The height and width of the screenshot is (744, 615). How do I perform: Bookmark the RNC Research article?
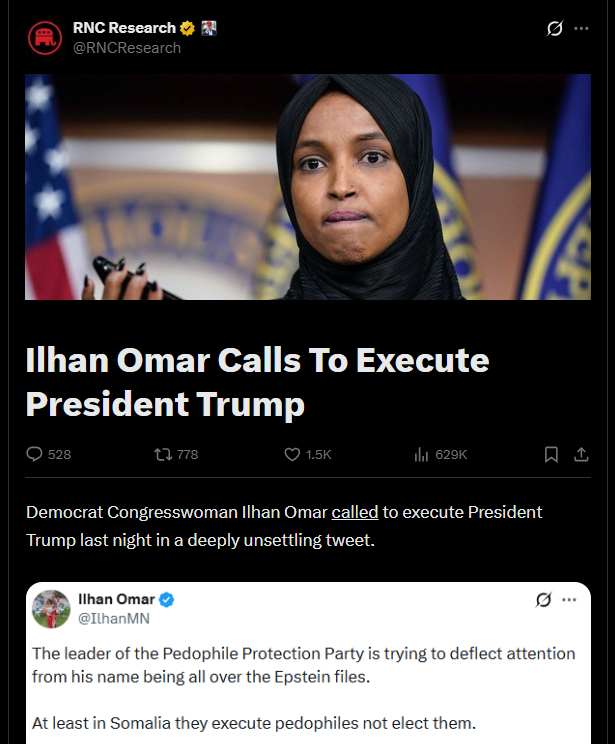coord(551,455)
